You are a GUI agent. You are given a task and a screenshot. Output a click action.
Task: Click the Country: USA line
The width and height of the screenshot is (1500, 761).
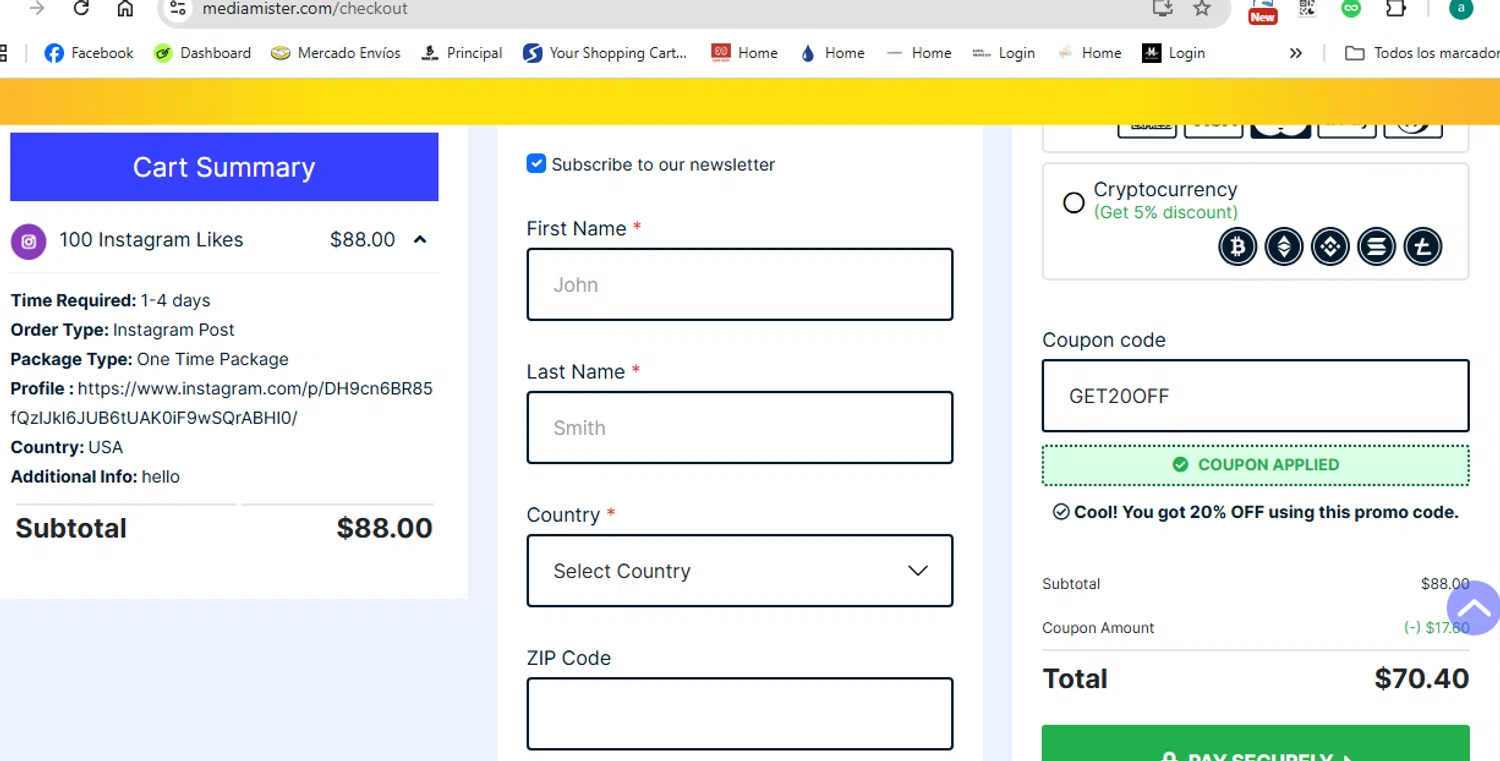tap(66, 447)
